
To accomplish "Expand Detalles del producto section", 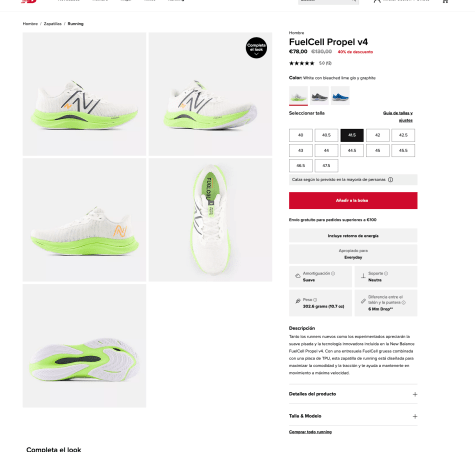I will (353, 394).
